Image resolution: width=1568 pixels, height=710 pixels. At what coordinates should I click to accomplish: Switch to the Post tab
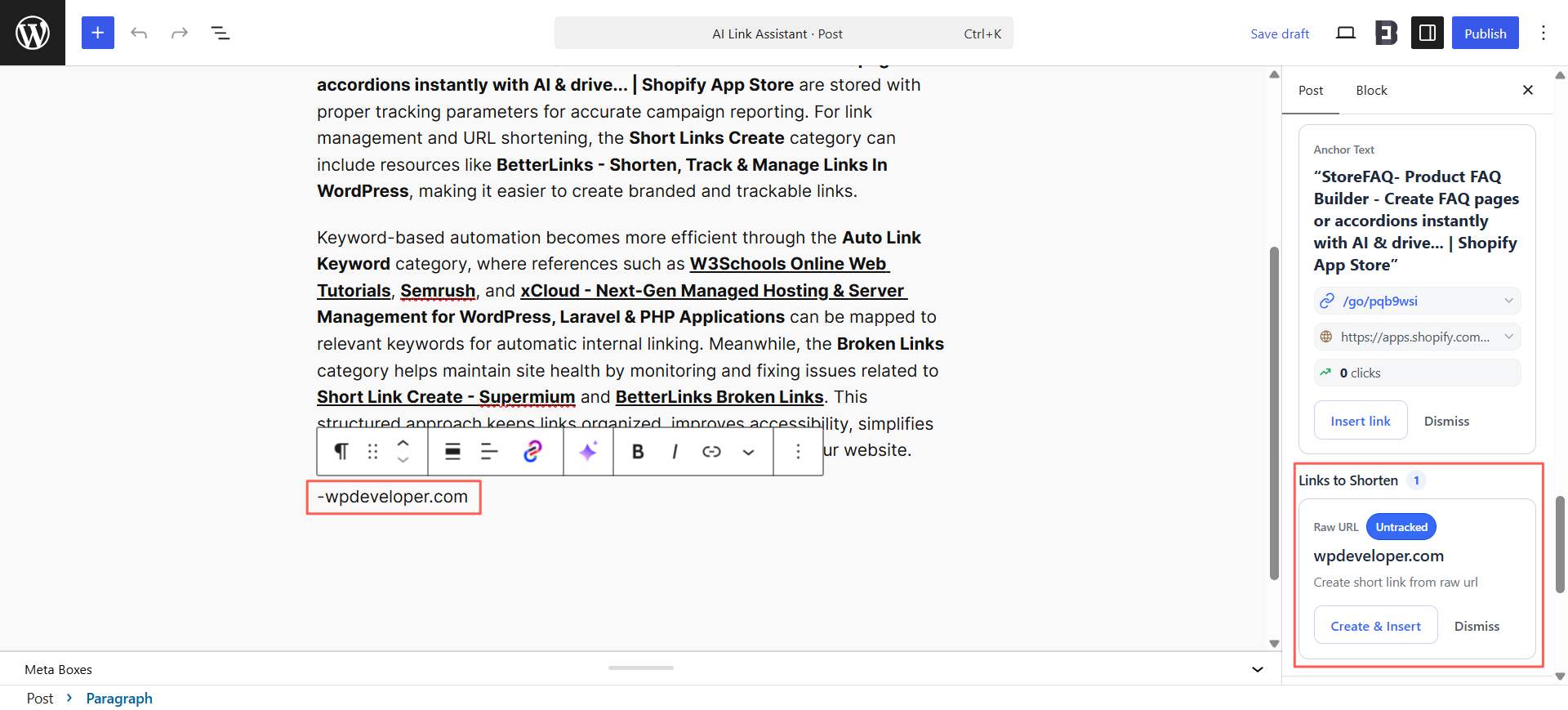[1311, 90]
